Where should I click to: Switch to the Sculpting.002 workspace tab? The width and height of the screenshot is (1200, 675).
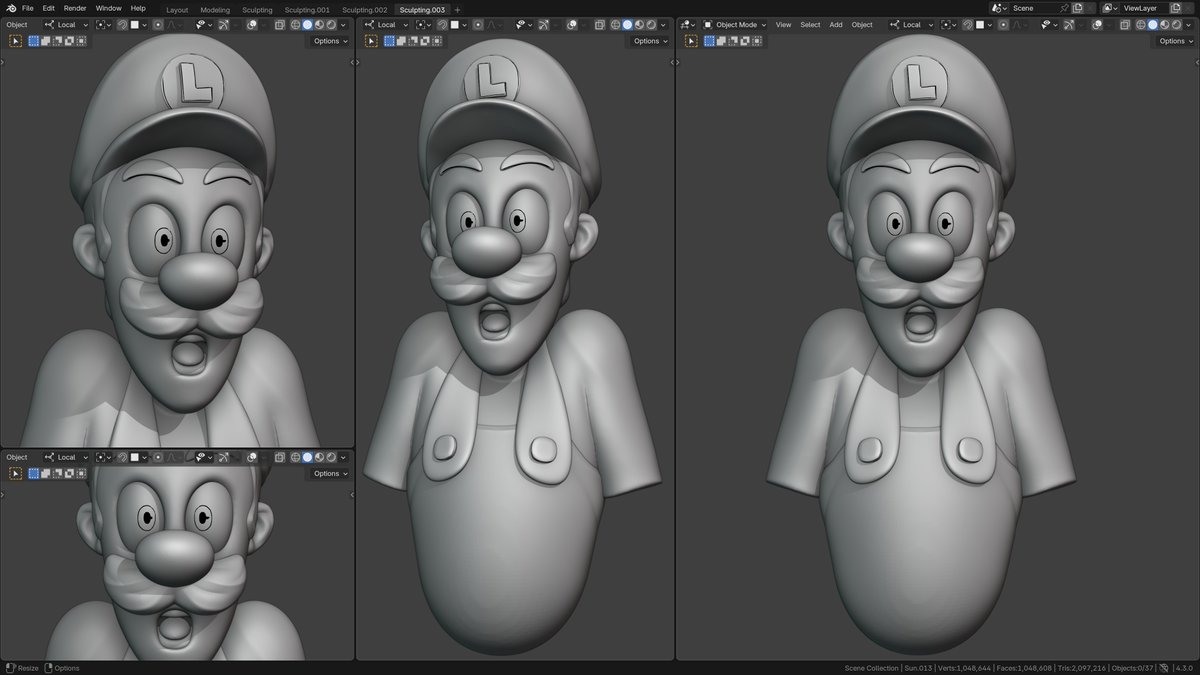coord(364,9)
